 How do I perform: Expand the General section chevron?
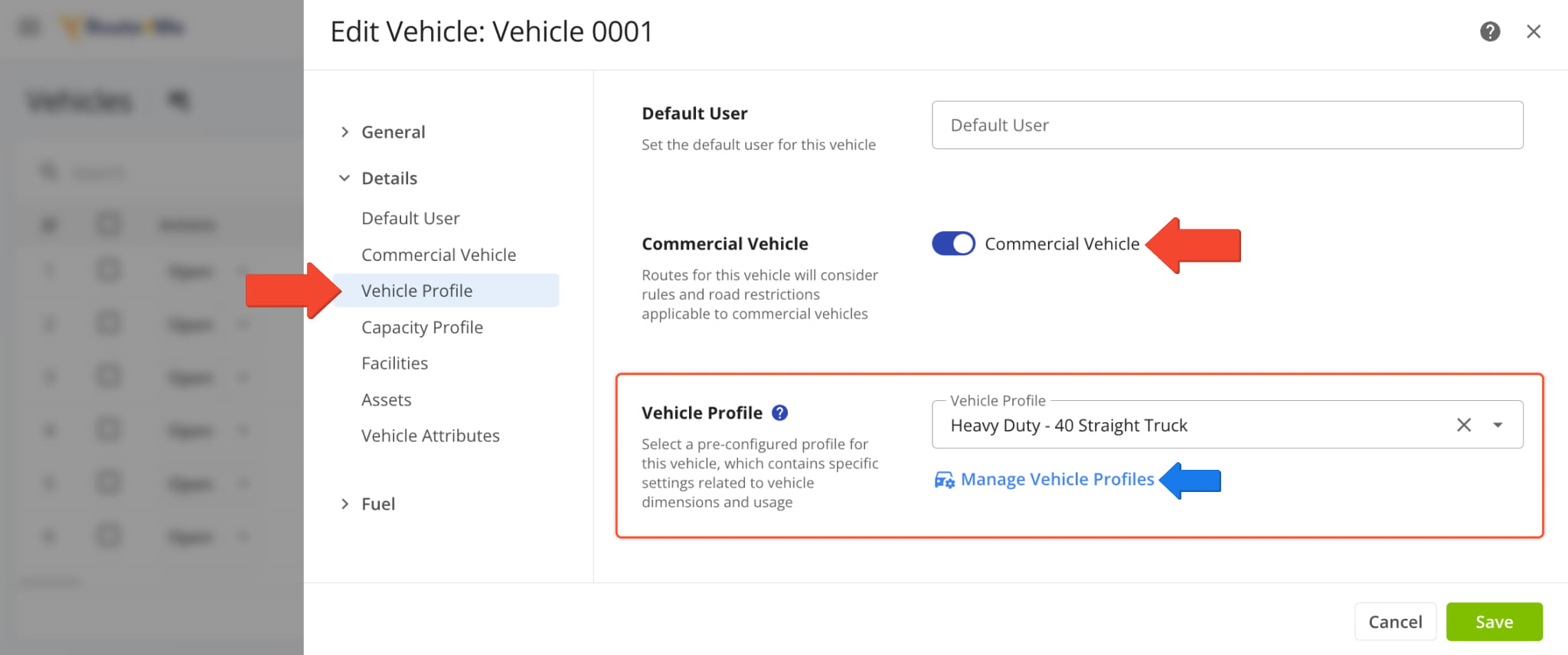click(345, 132)
